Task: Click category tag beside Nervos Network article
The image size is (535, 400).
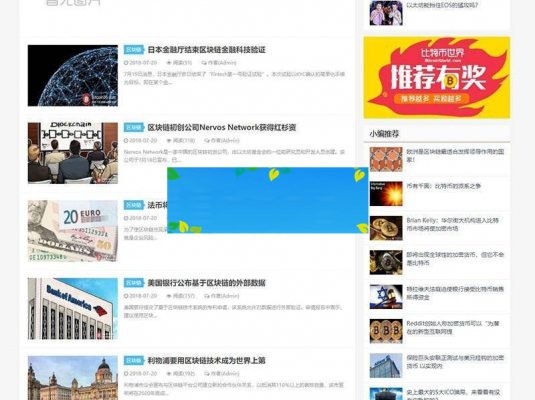Action: [x=134, y=127]
